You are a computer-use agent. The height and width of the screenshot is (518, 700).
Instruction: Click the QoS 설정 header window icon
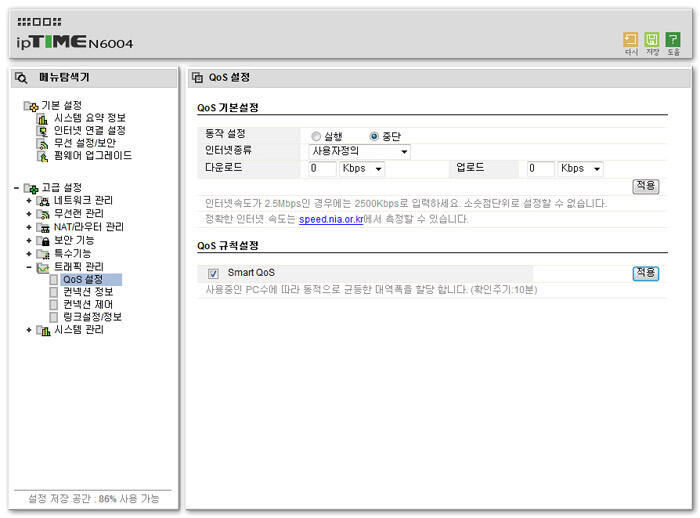pos(197,78)
